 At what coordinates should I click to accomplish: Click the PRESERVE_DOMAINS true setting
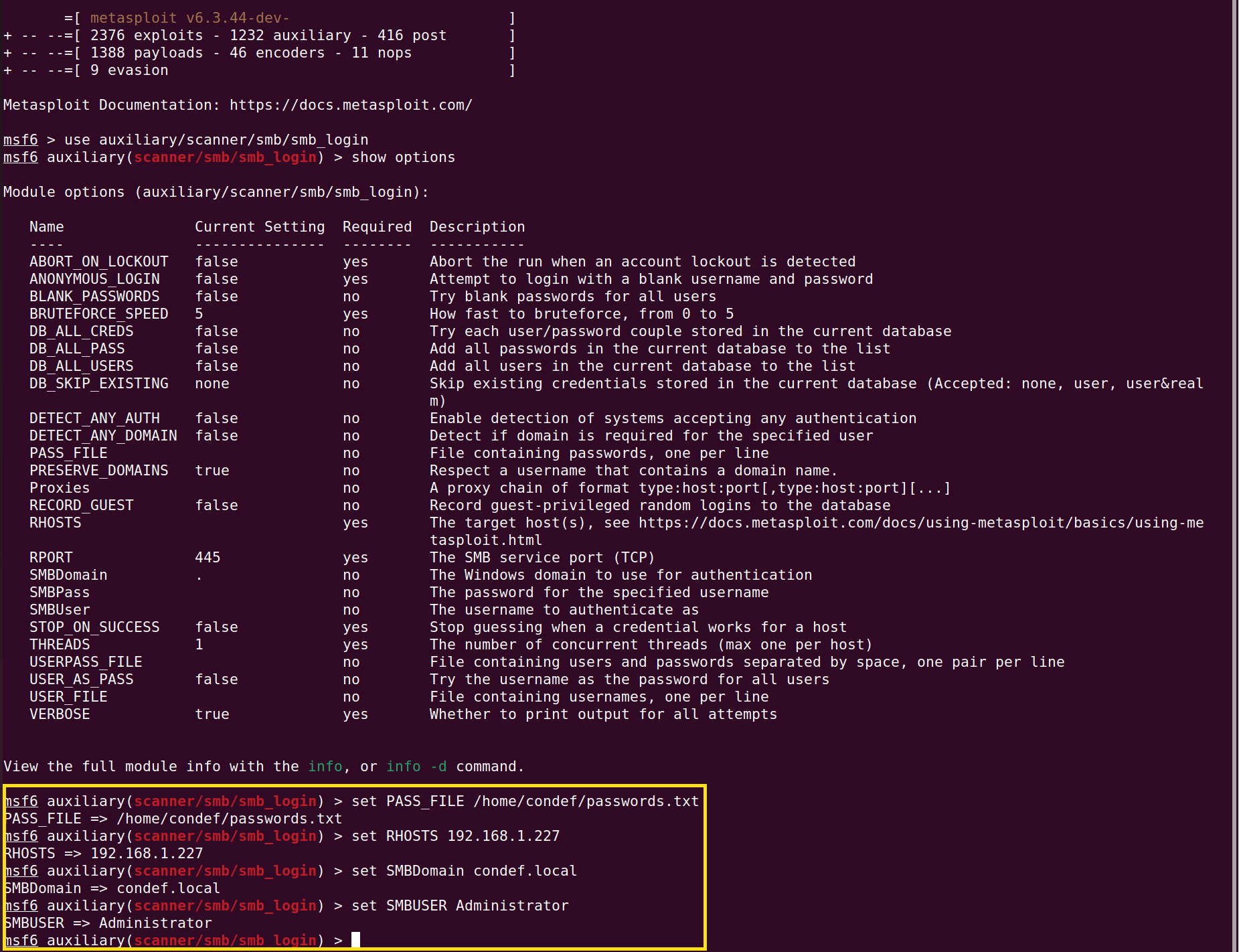(212, 471)
